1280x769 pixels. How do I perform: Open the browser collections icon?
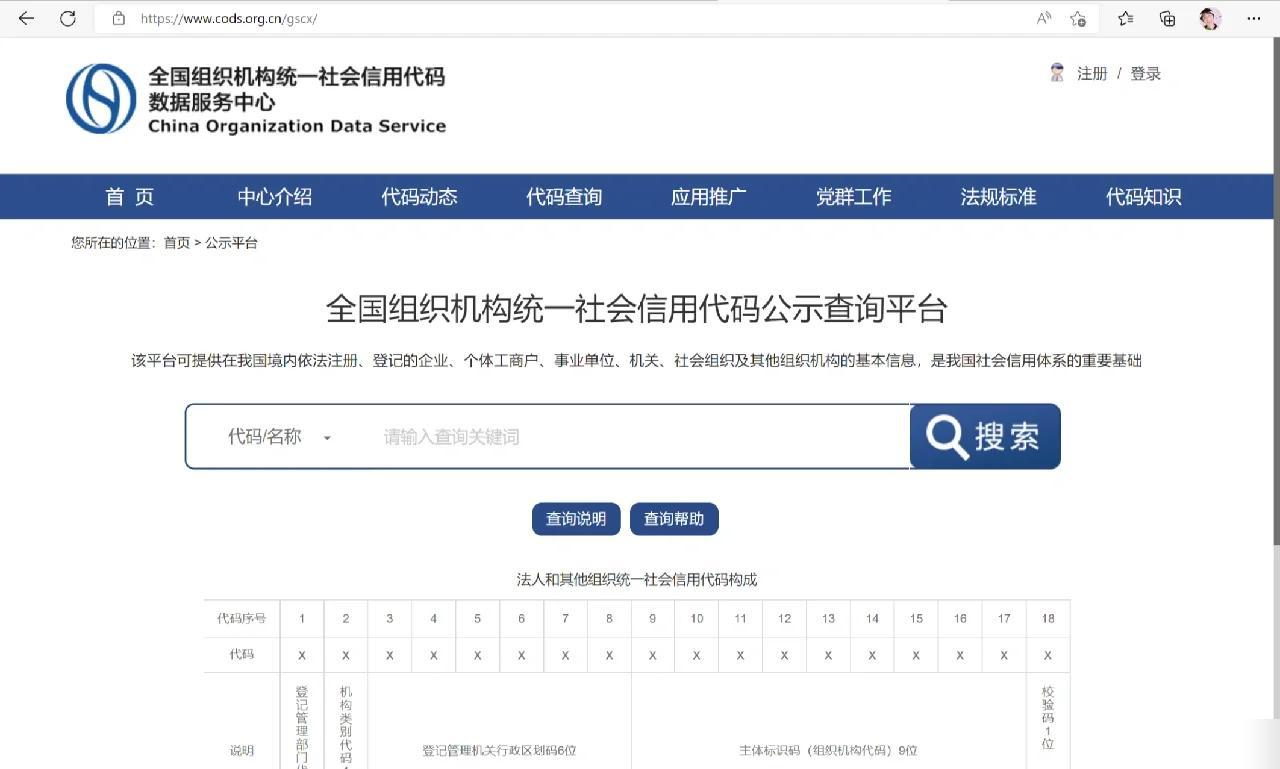tap(1167, 18)
